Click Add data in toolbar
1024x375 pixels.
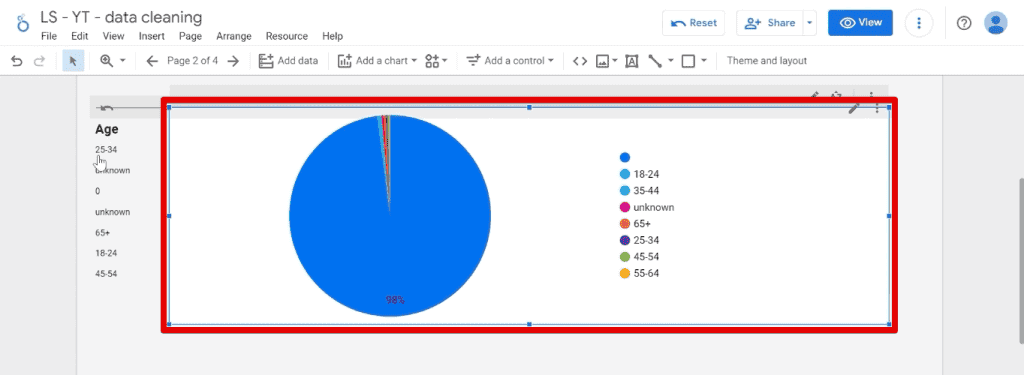click(x=288, y=61)
